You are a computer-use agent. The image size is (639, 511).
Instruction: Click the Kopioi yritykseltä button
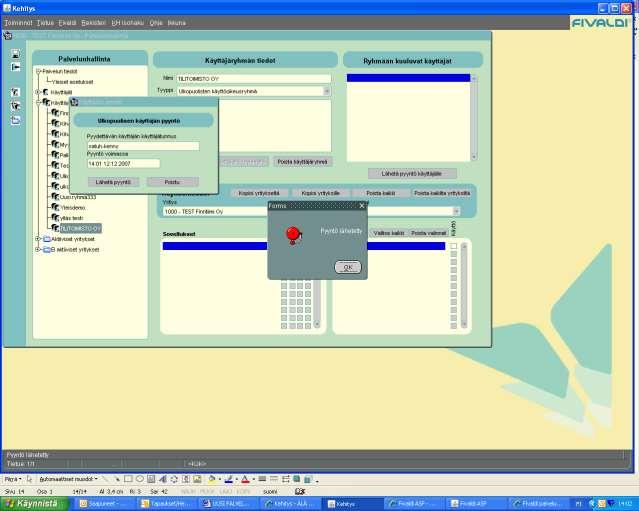tap(259, 193)
